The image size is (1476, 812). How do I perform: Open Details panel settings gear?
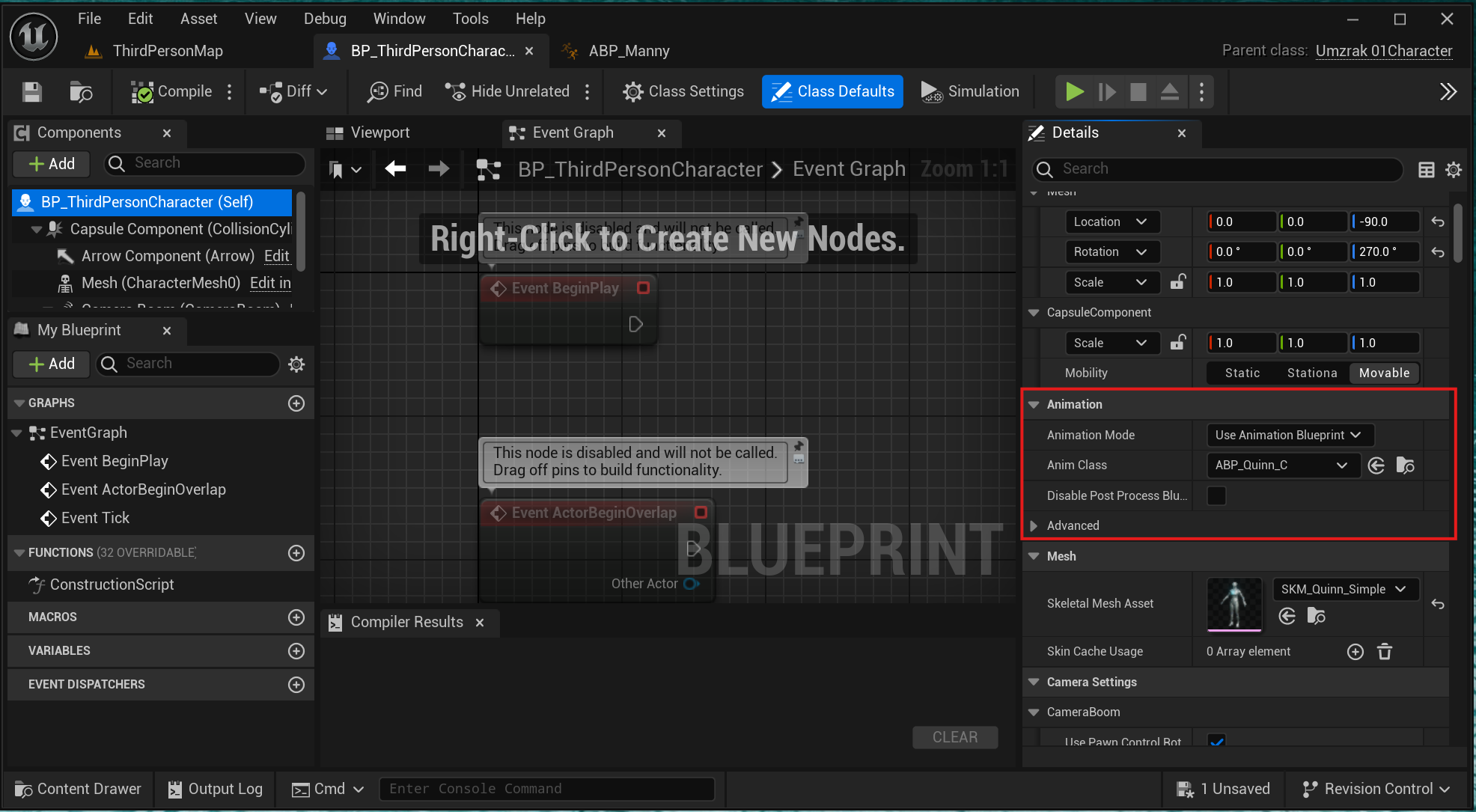click(1454, 170)
